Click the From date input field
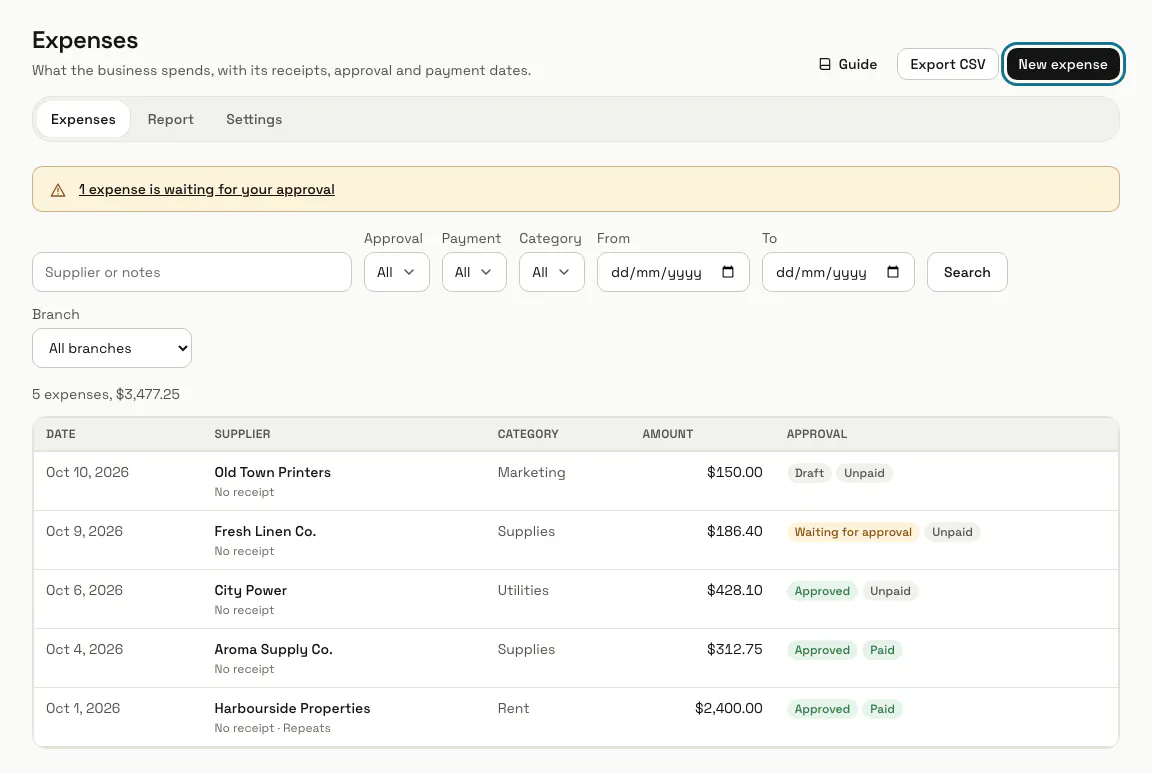Image resolution: width=1152 pixels, height=773 pixels. [673, 272]
